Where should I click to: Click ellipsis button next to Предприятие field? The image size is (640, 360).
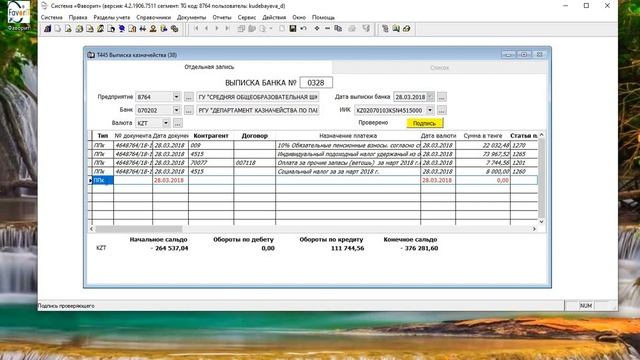(189, 97)
